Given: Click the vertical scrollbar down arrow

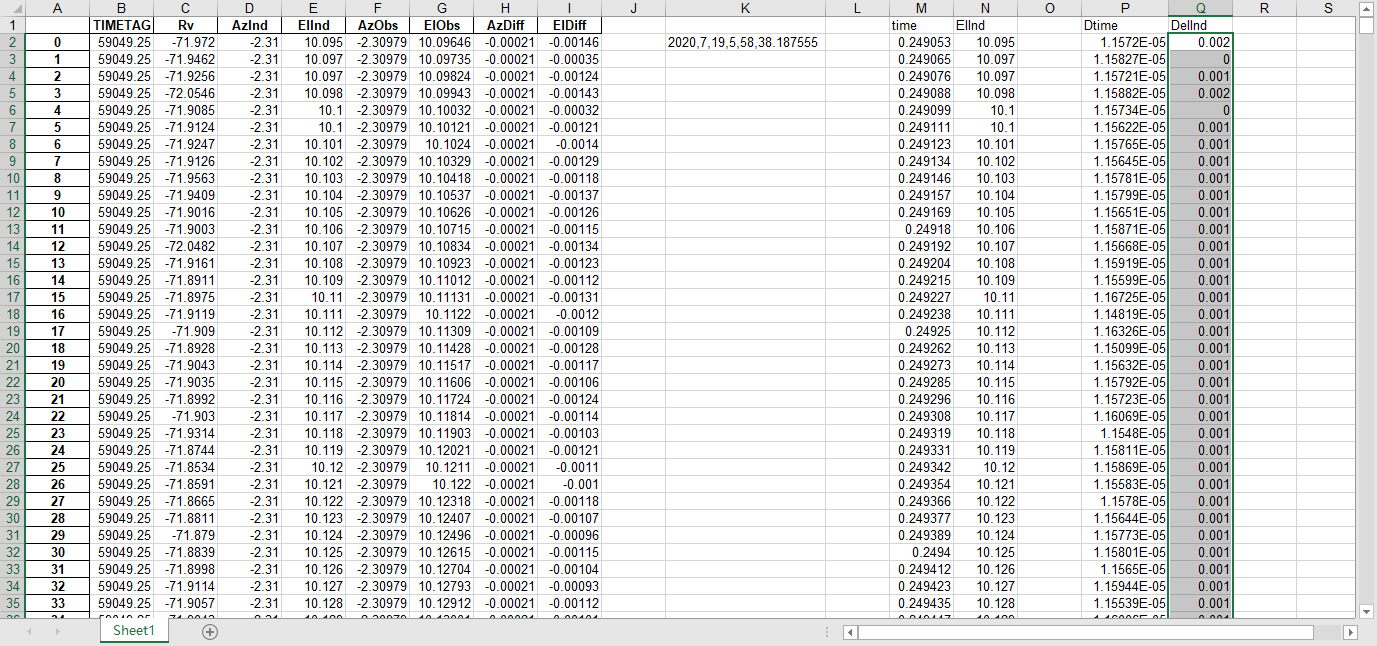Looking at the screenshot, I should [1364, 611].
